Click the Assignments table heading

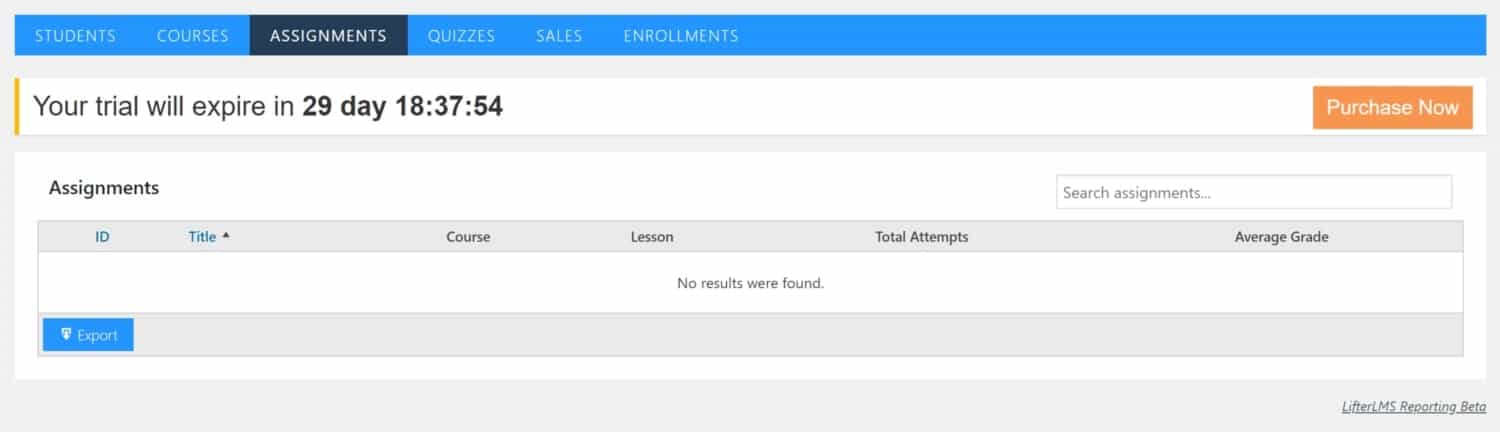click(104, 187)
